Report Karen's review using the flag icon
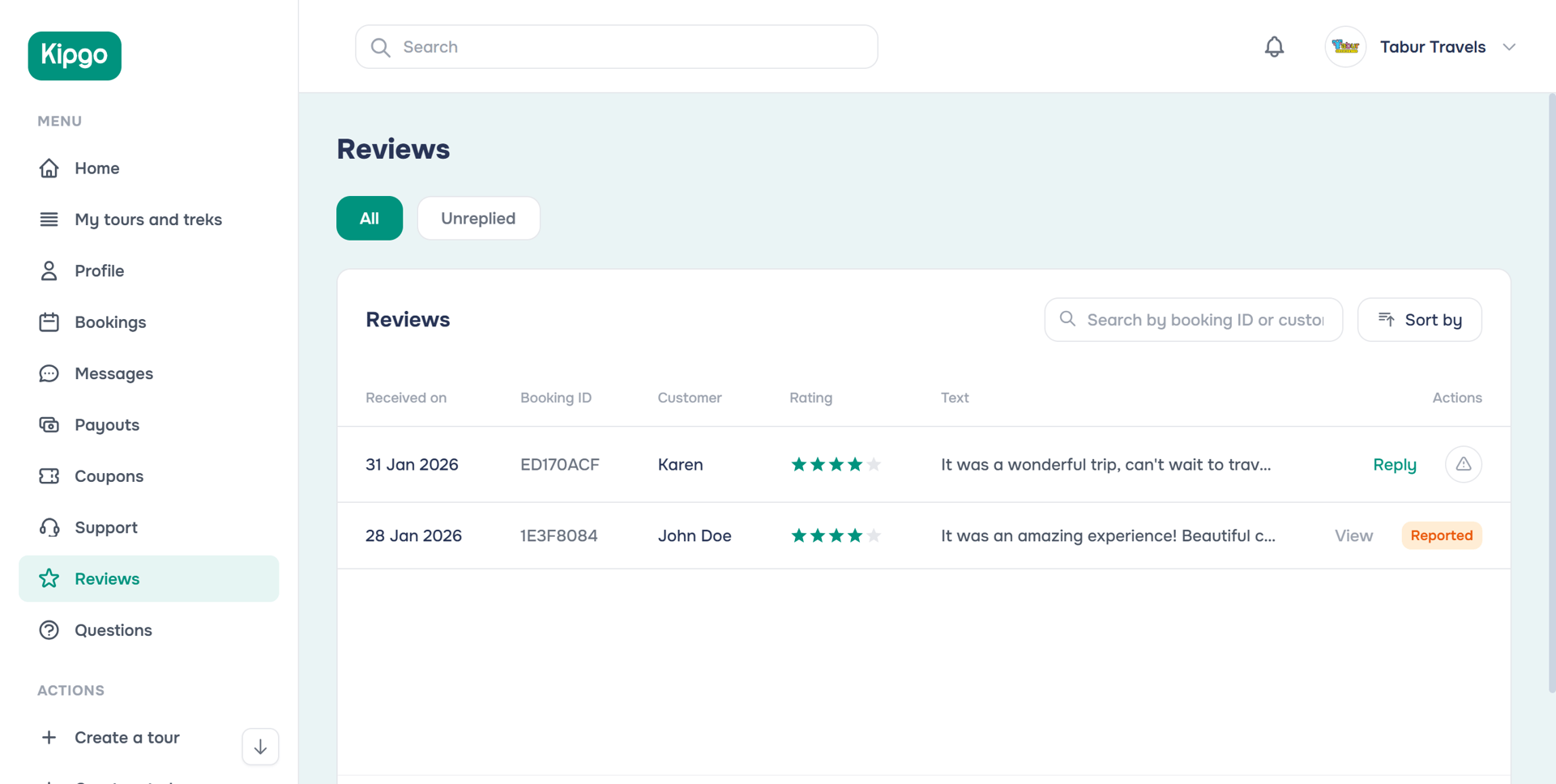This screenshot has width=1556, height=784. [1463, 464]
